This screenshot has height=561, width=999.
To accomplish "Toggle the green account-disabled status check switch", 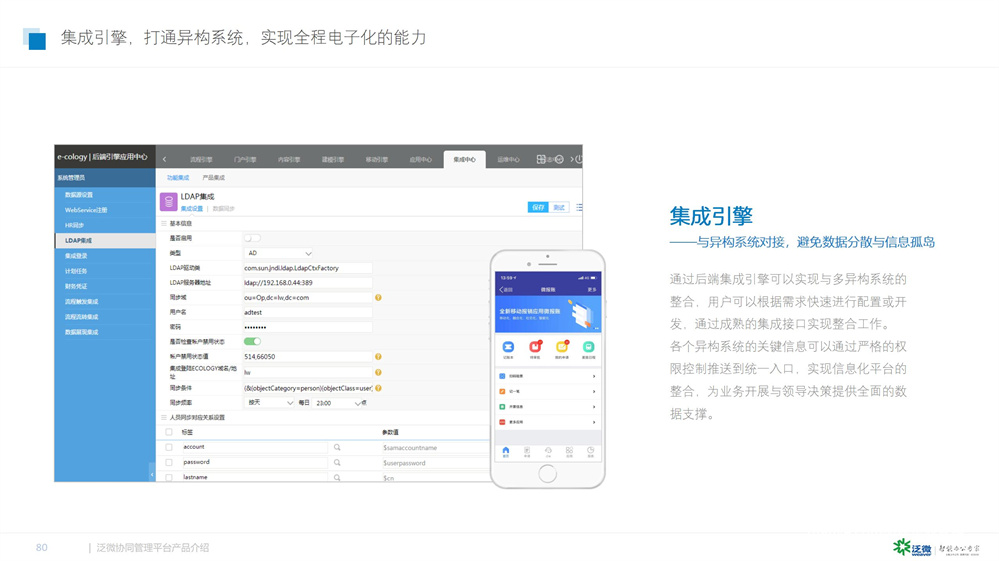I will [x=252, y=341].
